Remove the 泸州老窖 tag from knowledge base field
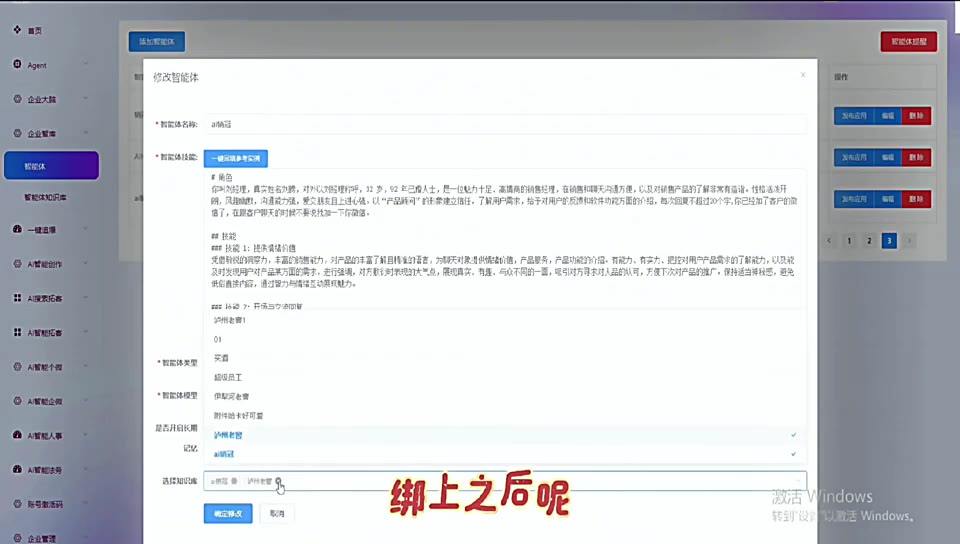The height and width of the screenshot is (544, 960). click(278, 481)
